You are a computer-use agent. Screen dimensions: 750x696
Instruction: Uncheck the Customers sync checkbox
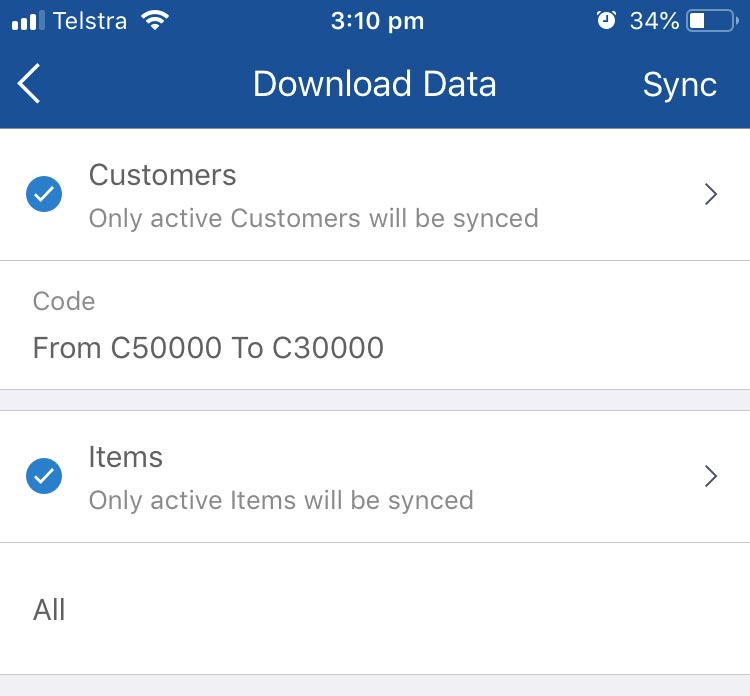[44, 194]
